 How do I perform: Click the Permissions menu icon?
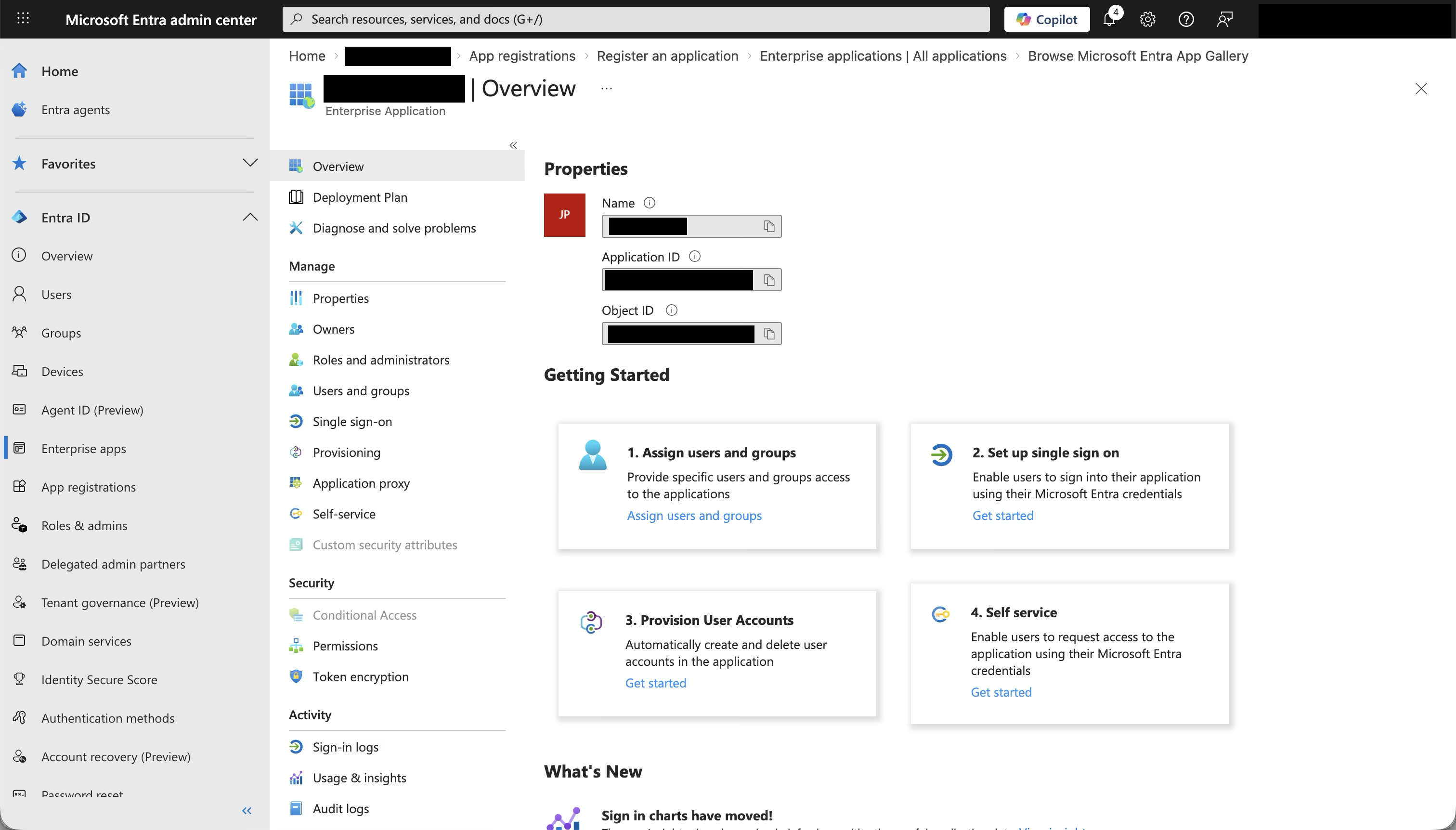(296, 646)
